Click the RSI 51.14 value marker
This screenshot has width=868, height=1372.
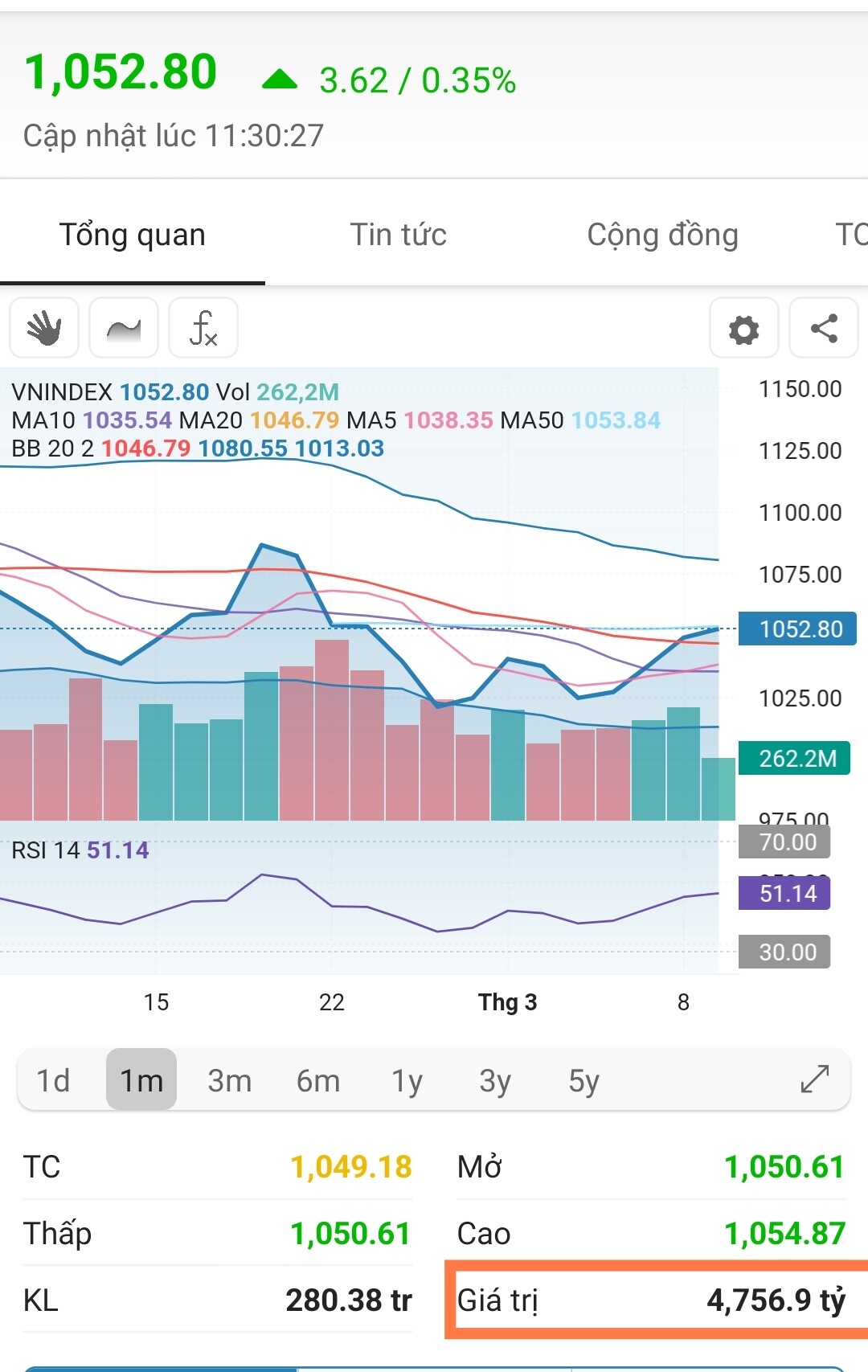pyautogui.click(x=784, y=893)
